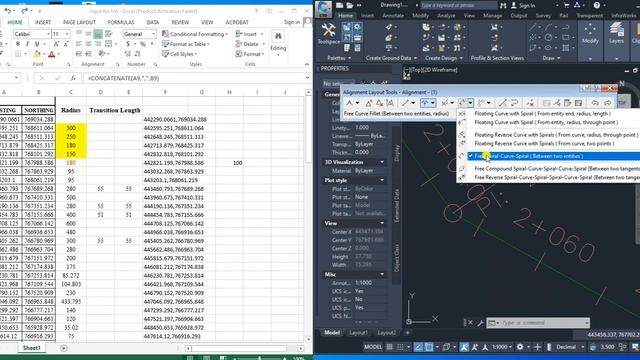This screenshot has width=640, height=360.
Task: Select the Sheet1 worksheet tab
Action: [31, 348]
